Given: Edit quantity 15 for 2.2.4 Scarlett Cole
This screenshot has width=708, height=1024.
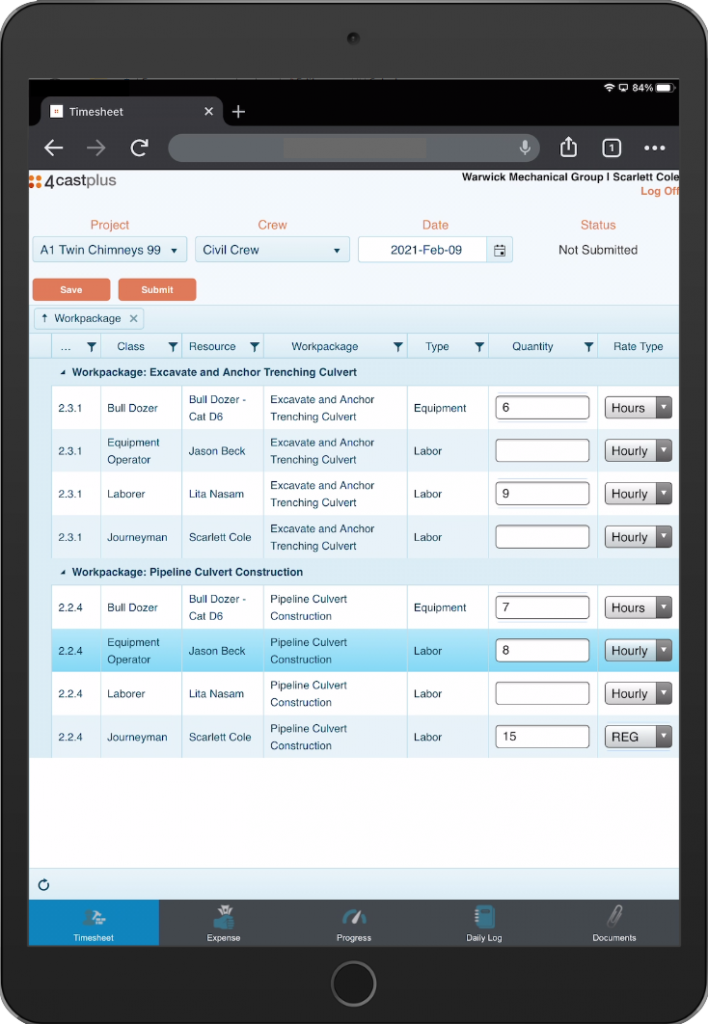Looking at the screenshot, I should (542, 737).
